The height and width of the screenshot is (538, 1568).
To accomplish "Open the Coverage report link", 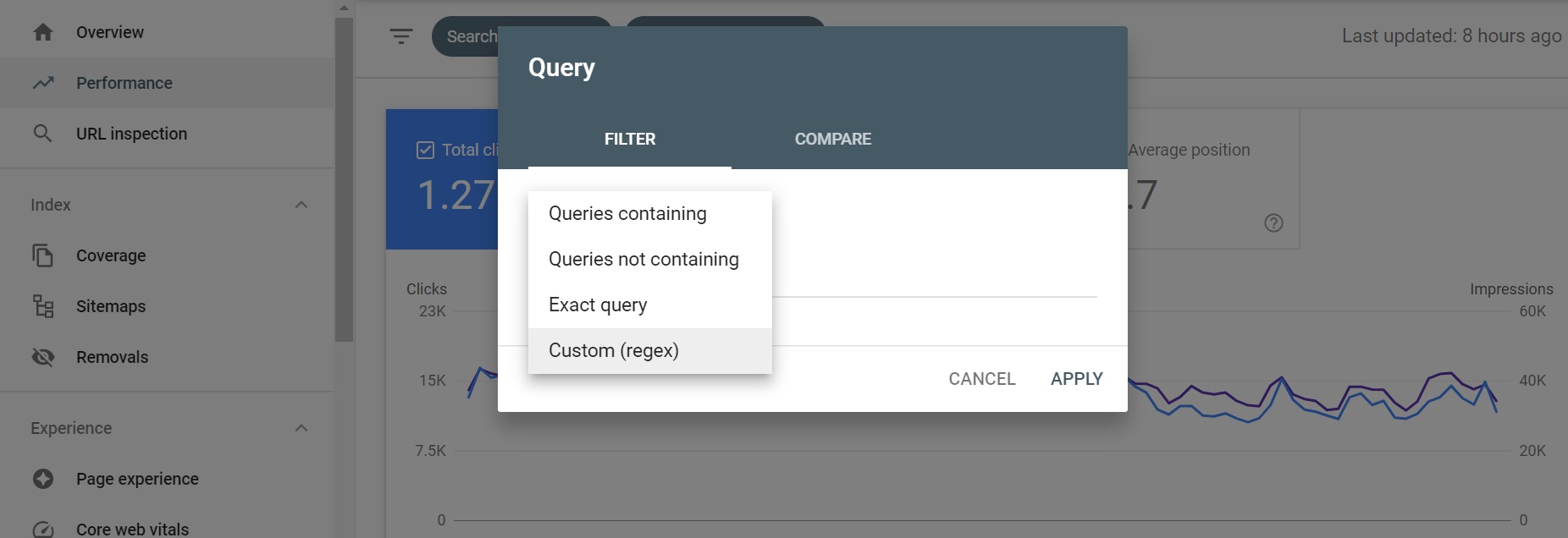I will 111,255.
